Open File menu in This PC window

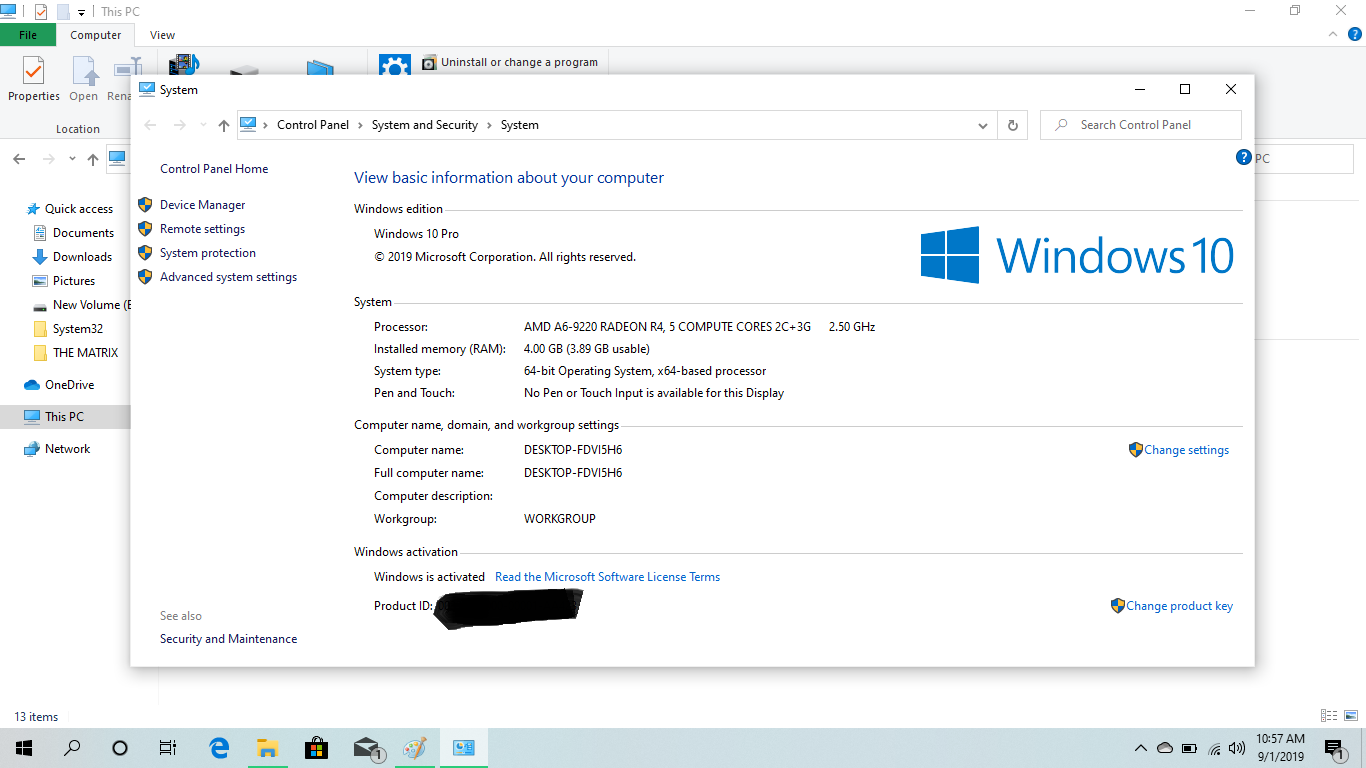point(28,35)
